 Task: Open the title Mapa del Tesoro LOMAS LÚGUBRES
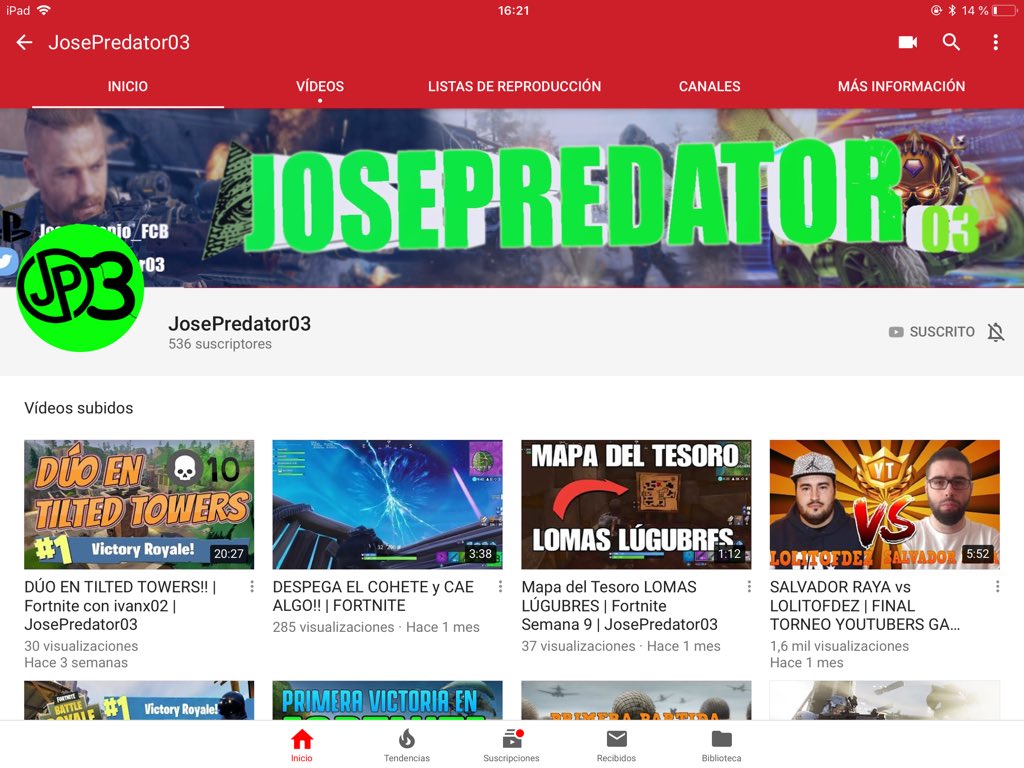tap(619, 605)
